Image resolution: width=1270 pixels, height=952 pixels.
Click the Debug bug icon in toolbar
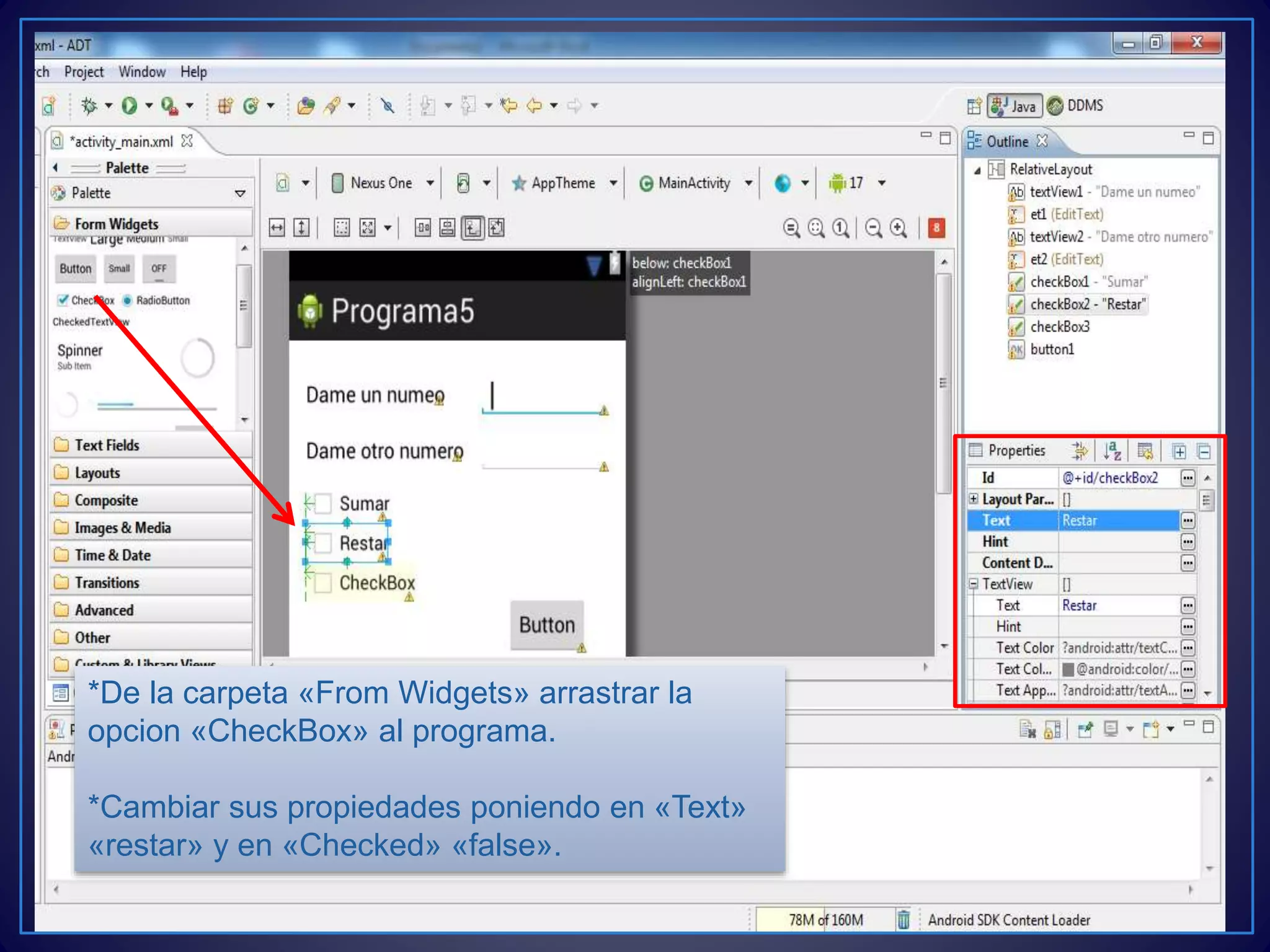pyautogui.click(x=89, y=106)
